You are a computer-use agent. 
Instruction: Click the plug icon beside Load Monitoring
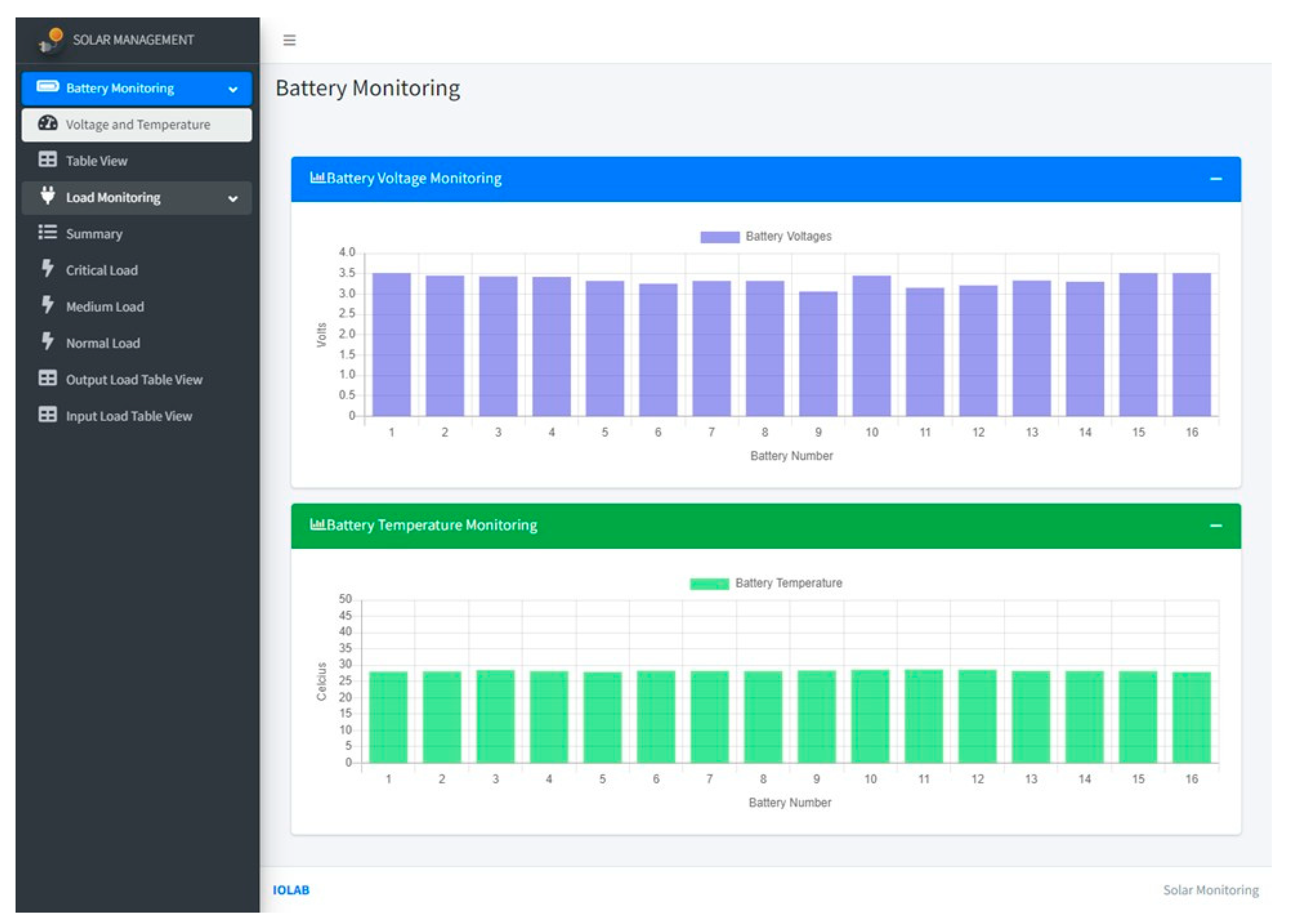[x=48, y=196]
